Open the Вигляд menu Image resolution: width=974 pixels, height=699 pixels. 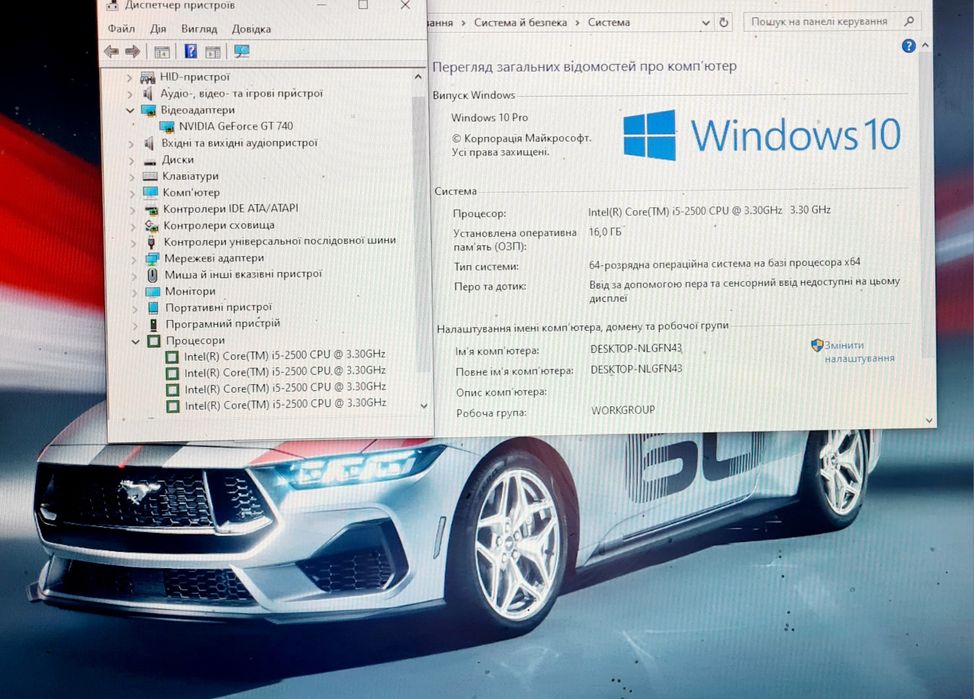(x=199, y=29)
